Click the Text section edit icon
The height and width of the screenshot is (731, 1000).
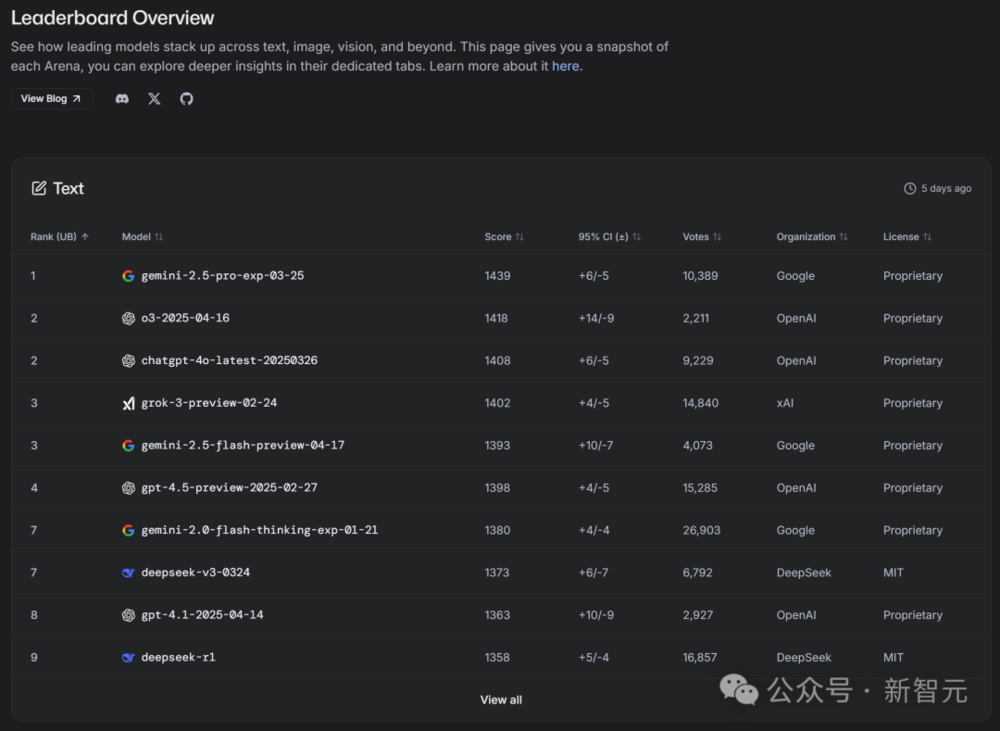pyautogui.click(x=39, y=188)
